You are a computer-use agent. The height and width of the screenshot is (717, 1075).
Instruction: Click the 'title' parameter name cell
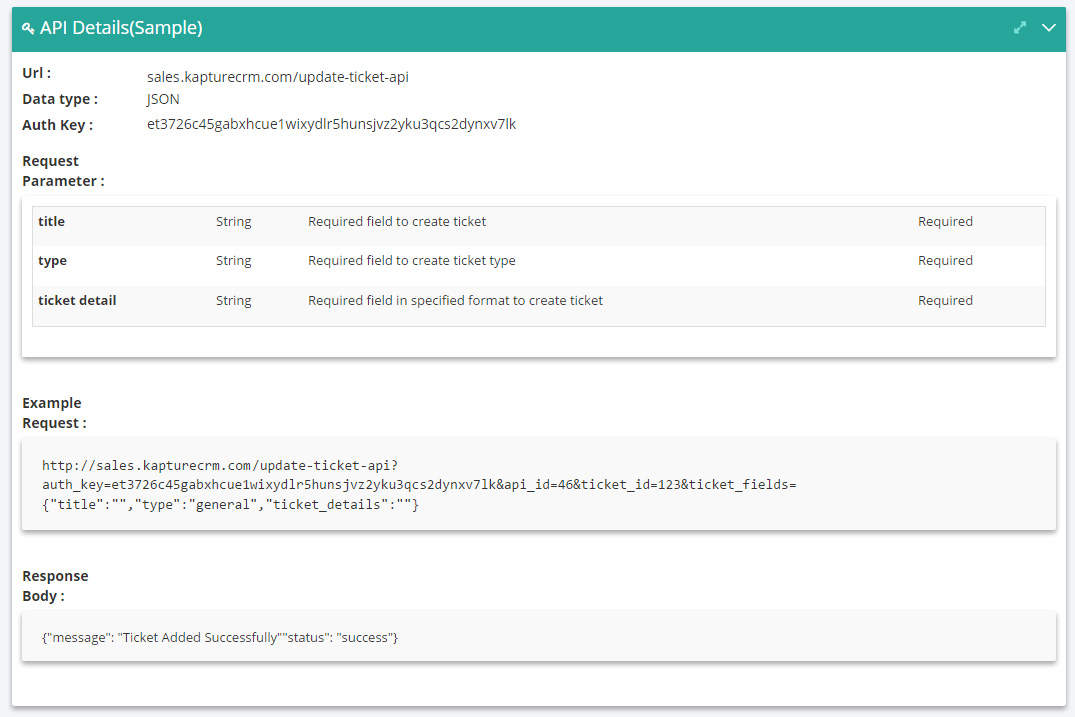(x=51, y=221)
